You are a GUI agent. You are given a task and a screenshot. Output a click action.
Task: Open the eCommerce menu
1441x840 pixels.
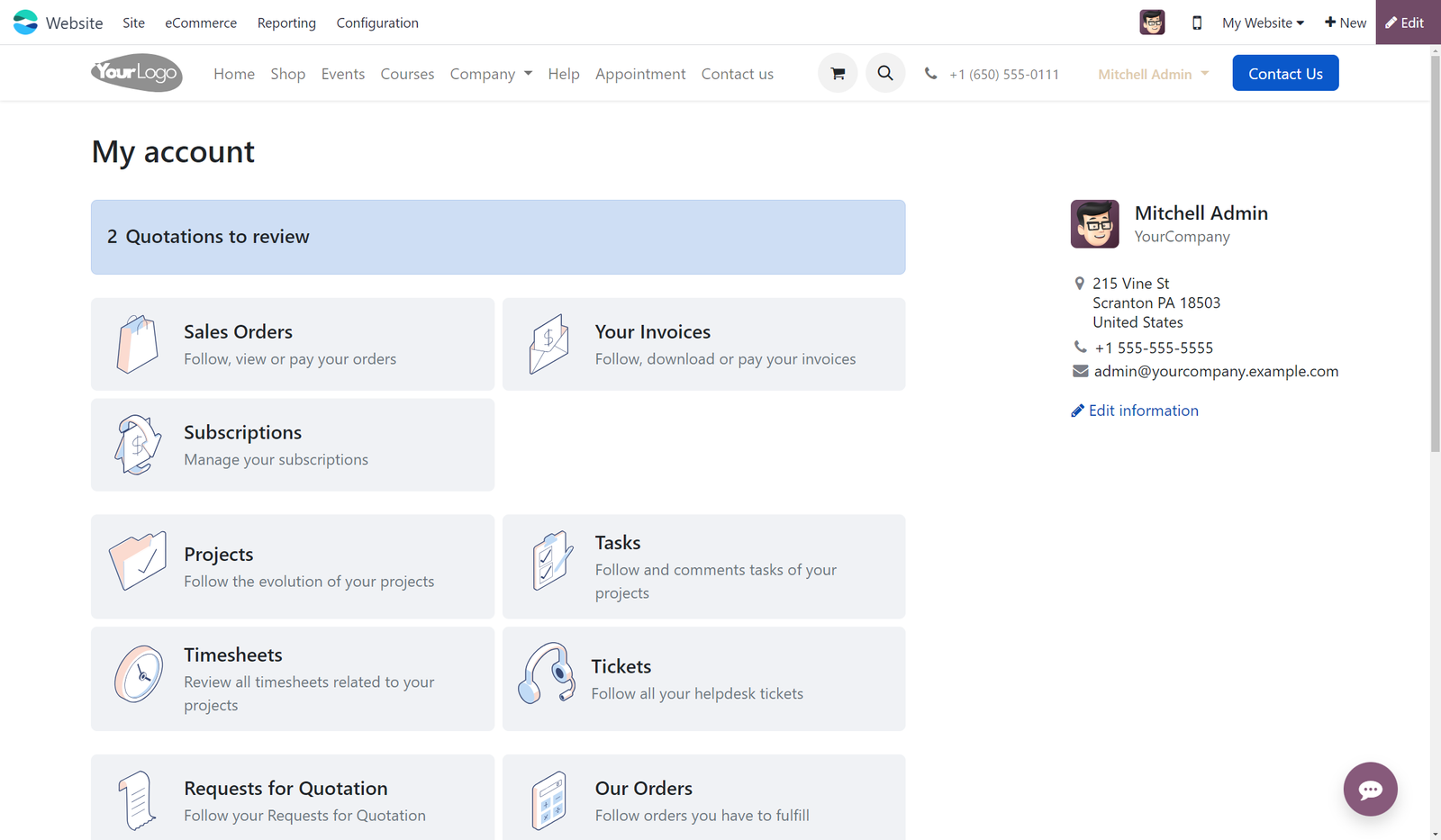pos(201,23)
